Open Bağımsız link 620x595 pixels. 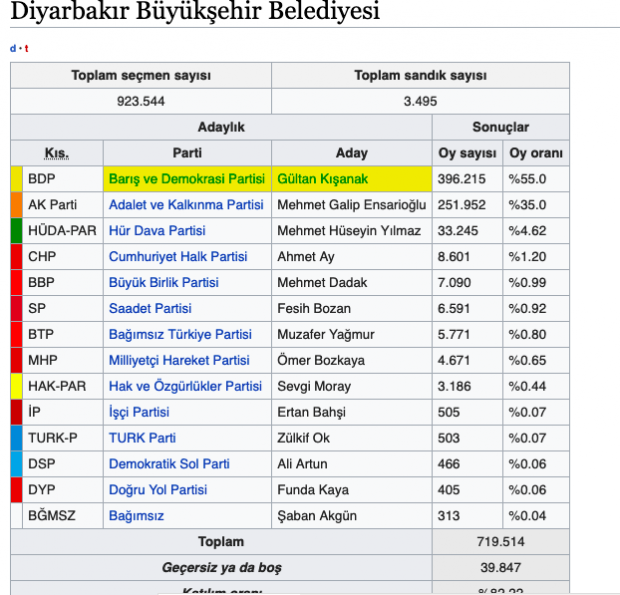click(136, 516)
